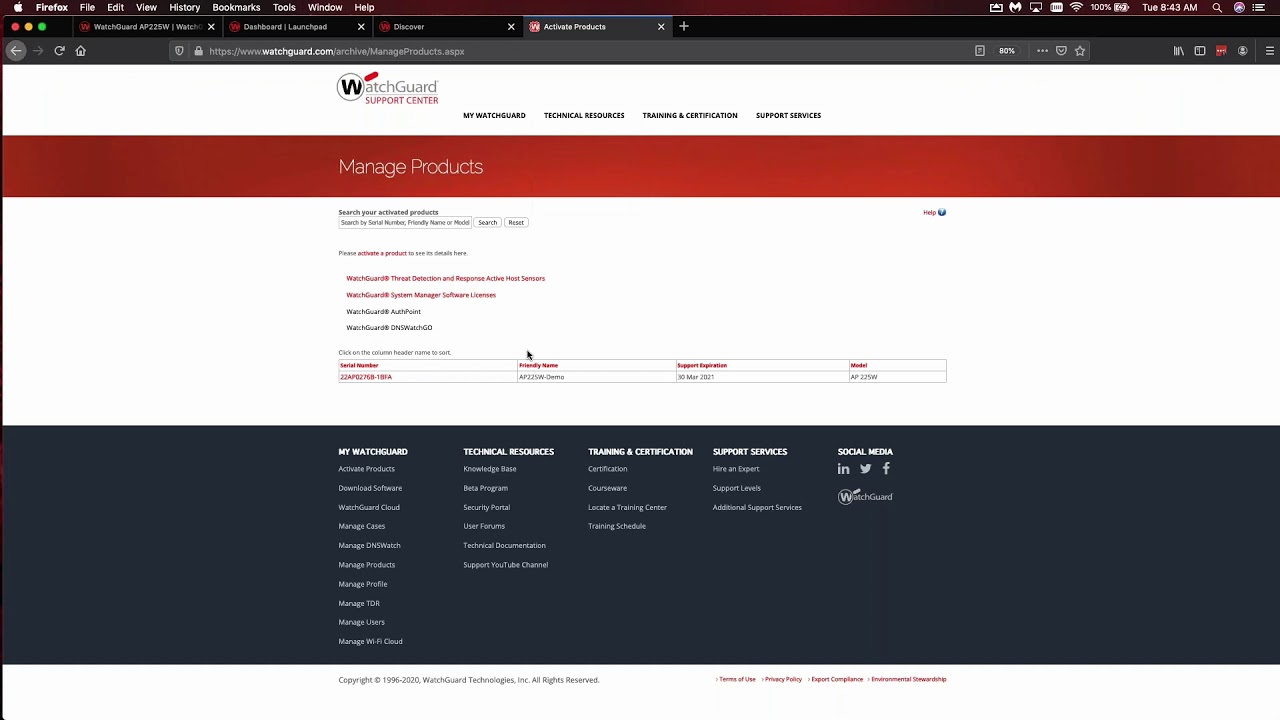Open the TRAINING & CERTIFICATION navigation menu
The height and width of the screenshot is (720, 1280).
[x=690, y=116]
